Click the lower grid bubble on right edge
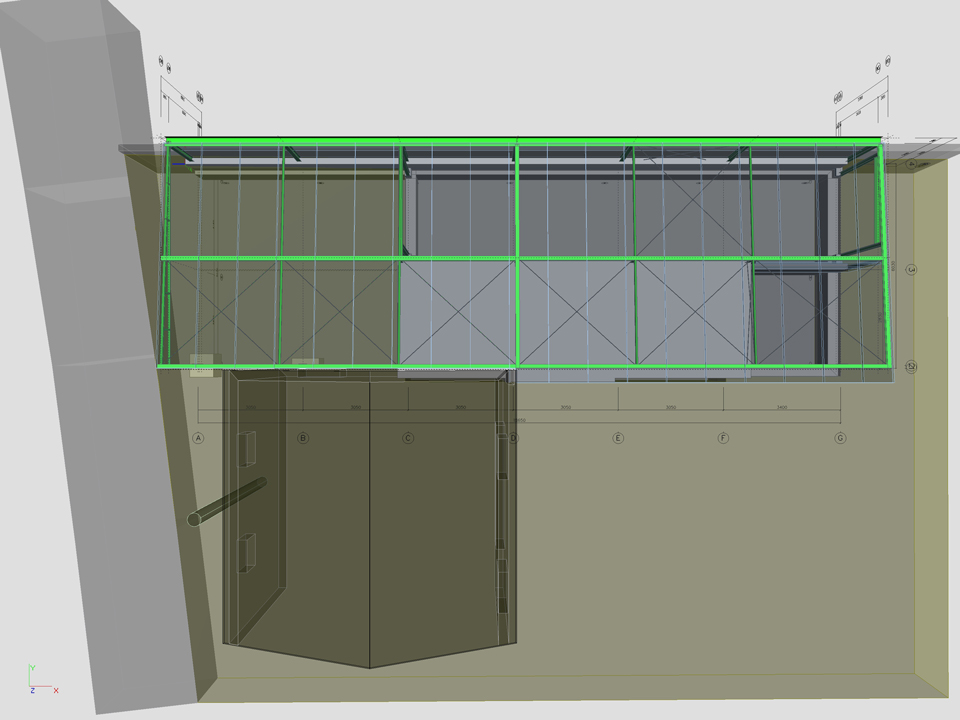Screen dimensions: 960x720 click(911, 367)
